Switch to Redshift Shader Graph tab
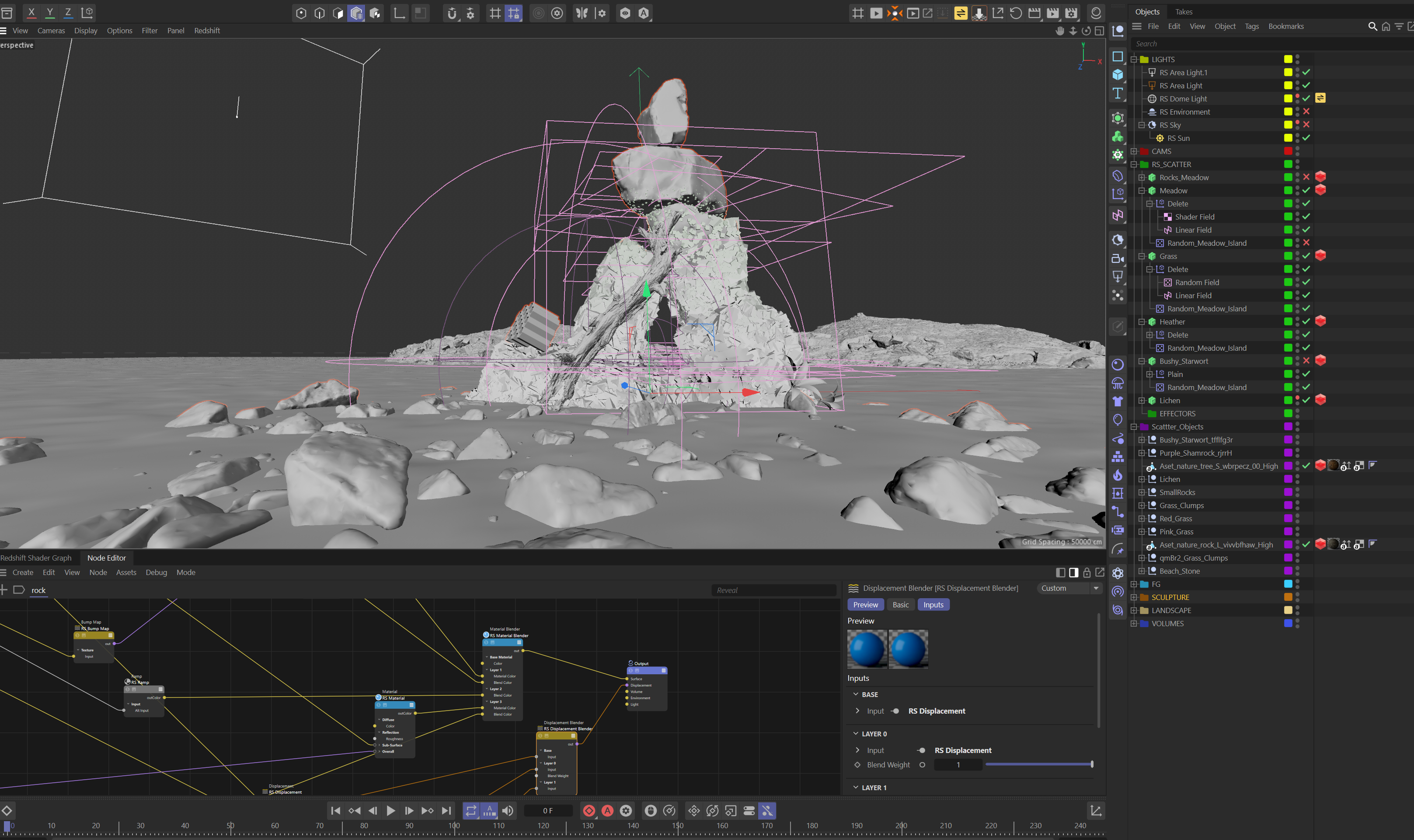 [36, 558]
